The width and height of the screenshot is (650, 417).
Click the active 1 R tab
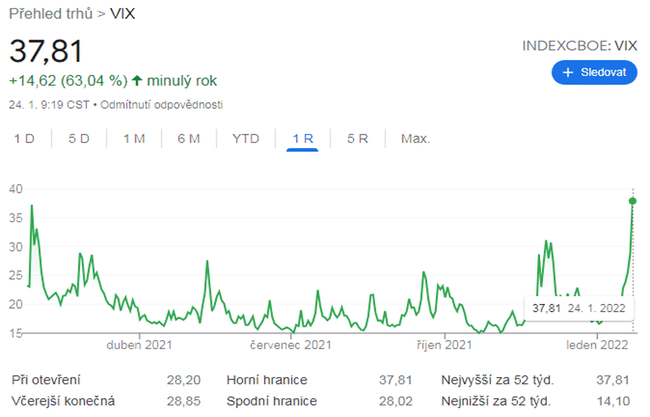pos(302,139)
